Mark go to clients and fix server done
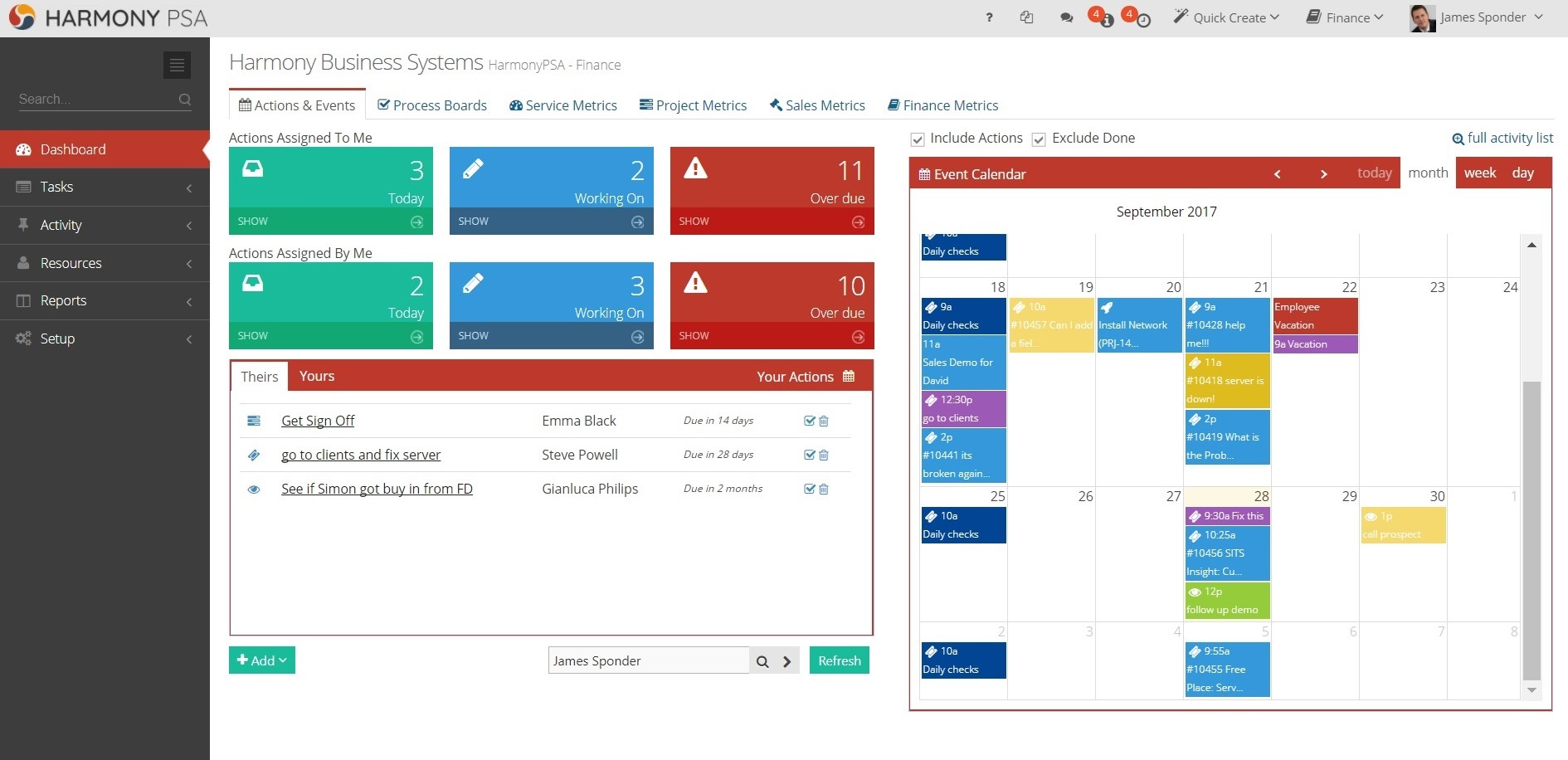This screenshot has width=1568, height=760. point(810,456)
